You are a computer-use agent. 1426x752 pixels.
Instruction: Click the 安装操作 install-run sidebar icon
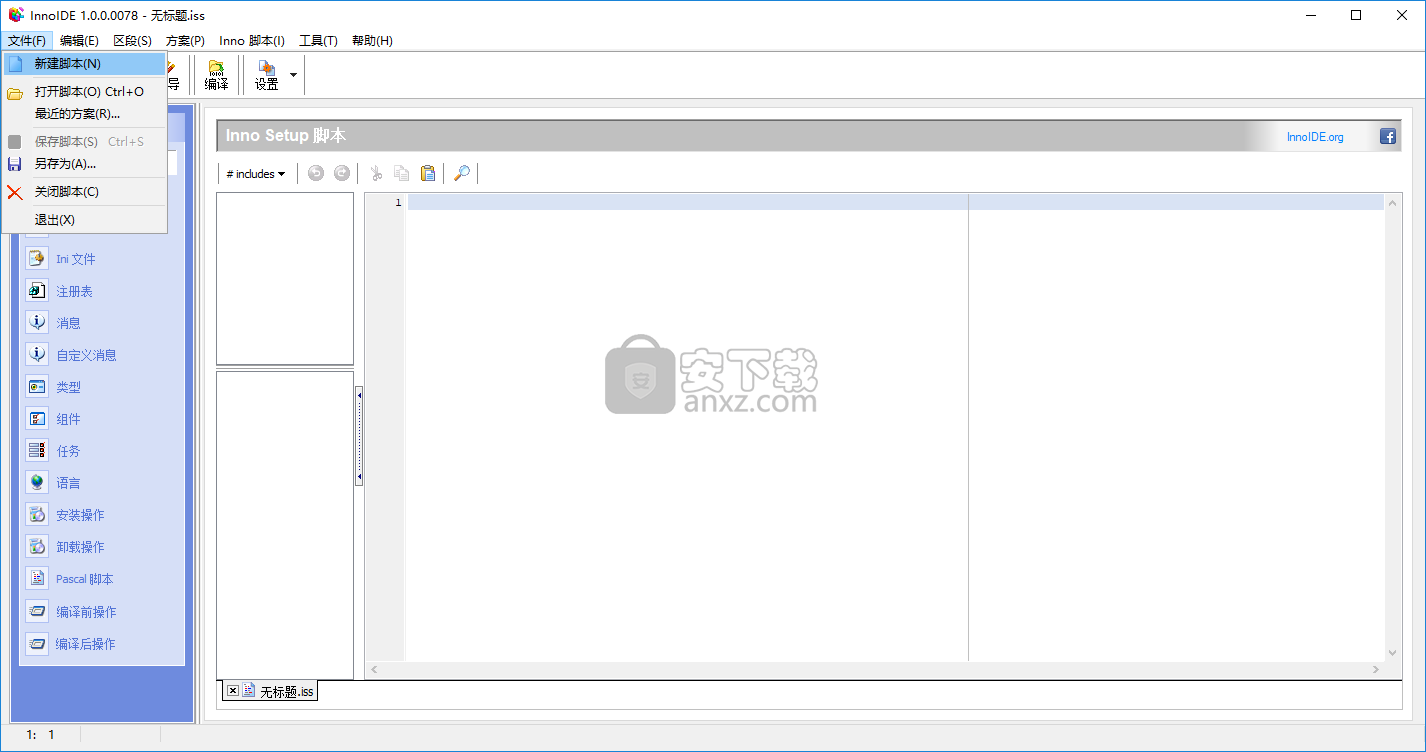[37, 514]
